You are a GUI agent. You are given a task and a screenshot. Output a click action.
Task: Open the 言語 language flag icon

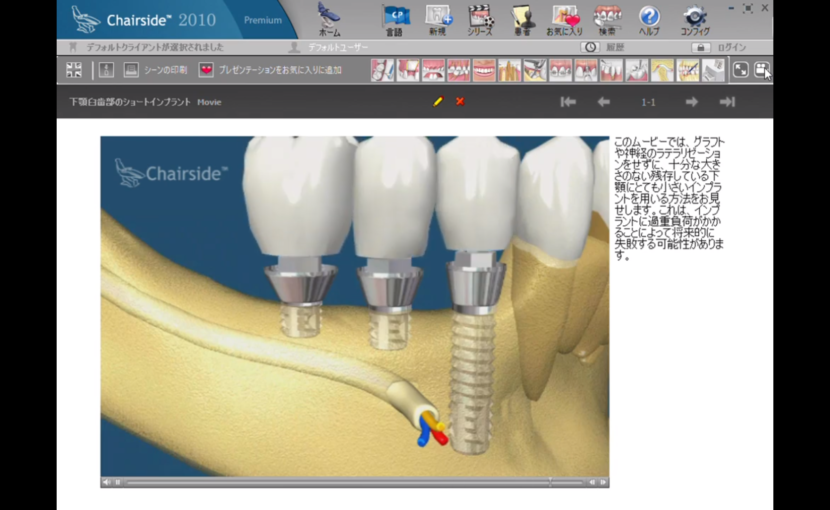click(x=395, y=20)
